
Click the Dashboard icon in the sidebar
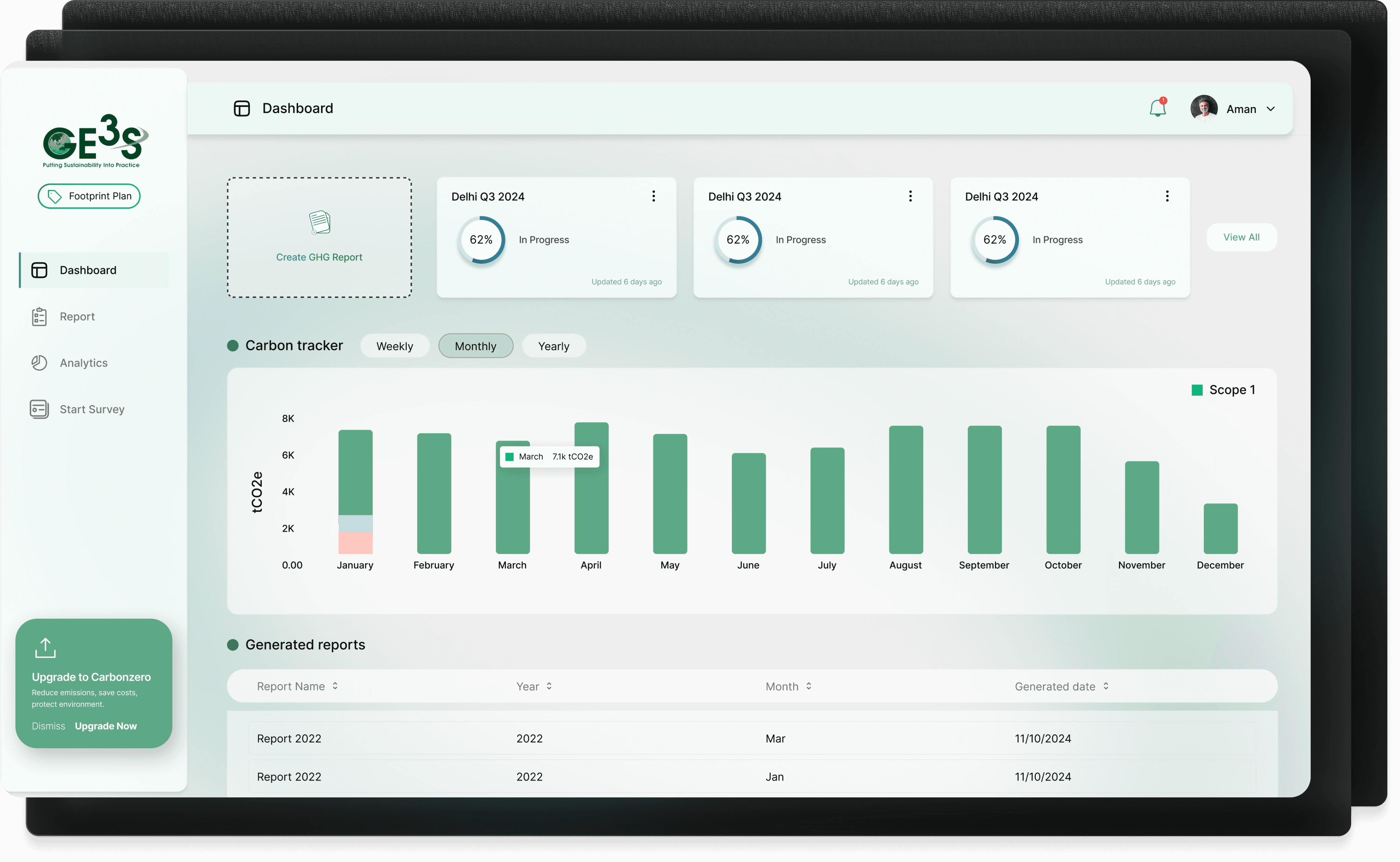coord(39,270)
